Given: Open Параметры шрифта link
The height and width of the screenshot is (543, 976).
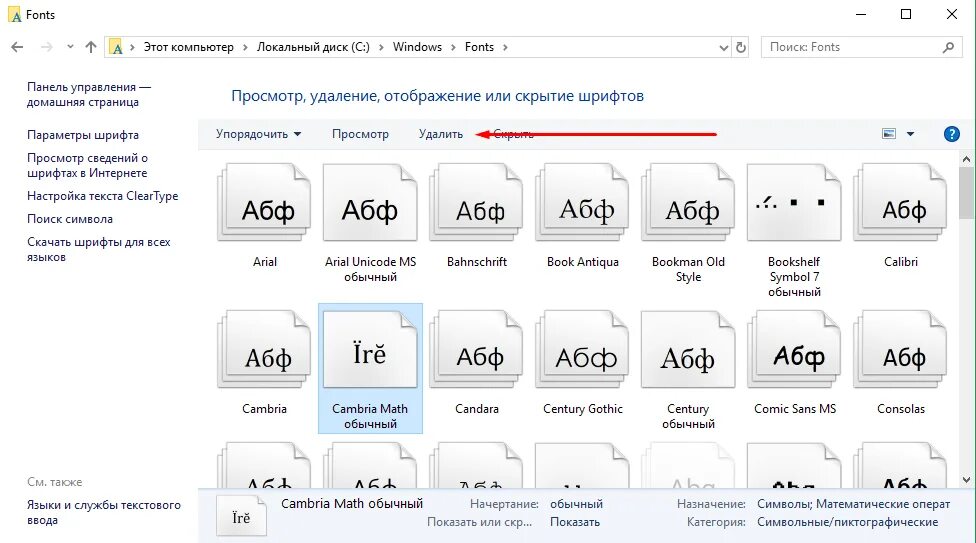Looking at the screenshot, I should pos(83,135).
